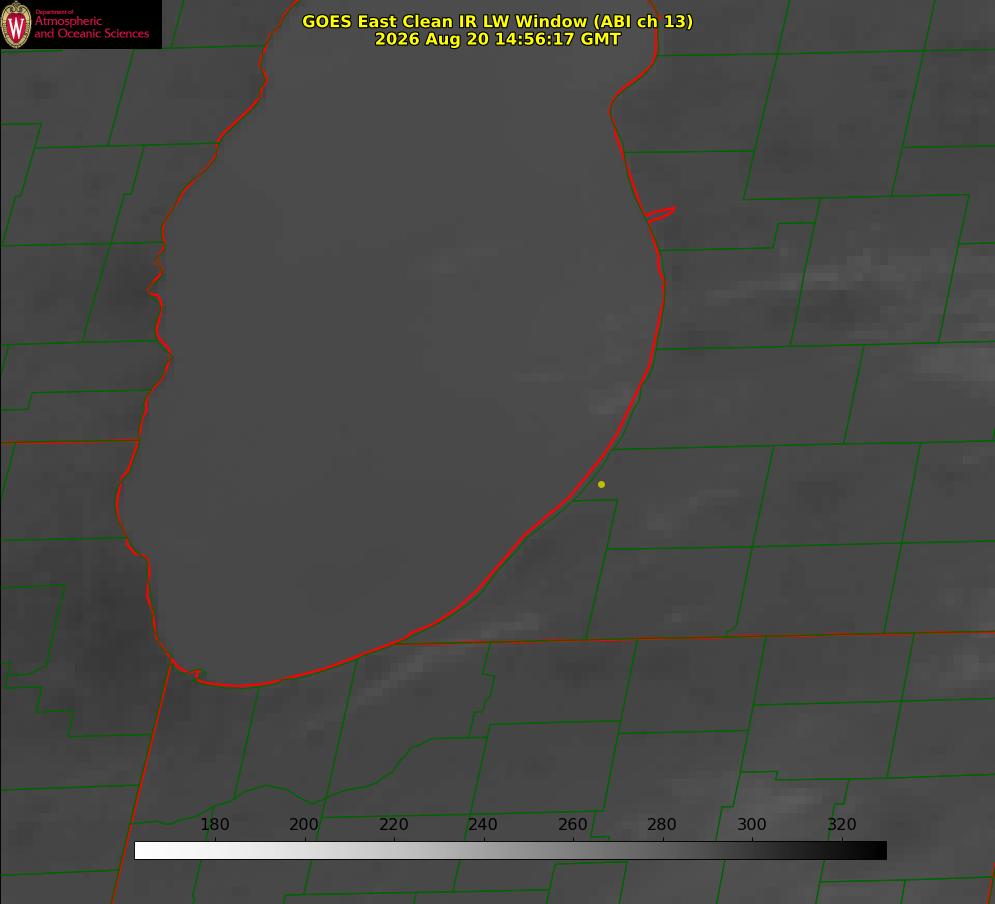Click the small harbor notch on the southern lakeshore
Viewport: 995px width, 904px height.
(x=197, y=674)
